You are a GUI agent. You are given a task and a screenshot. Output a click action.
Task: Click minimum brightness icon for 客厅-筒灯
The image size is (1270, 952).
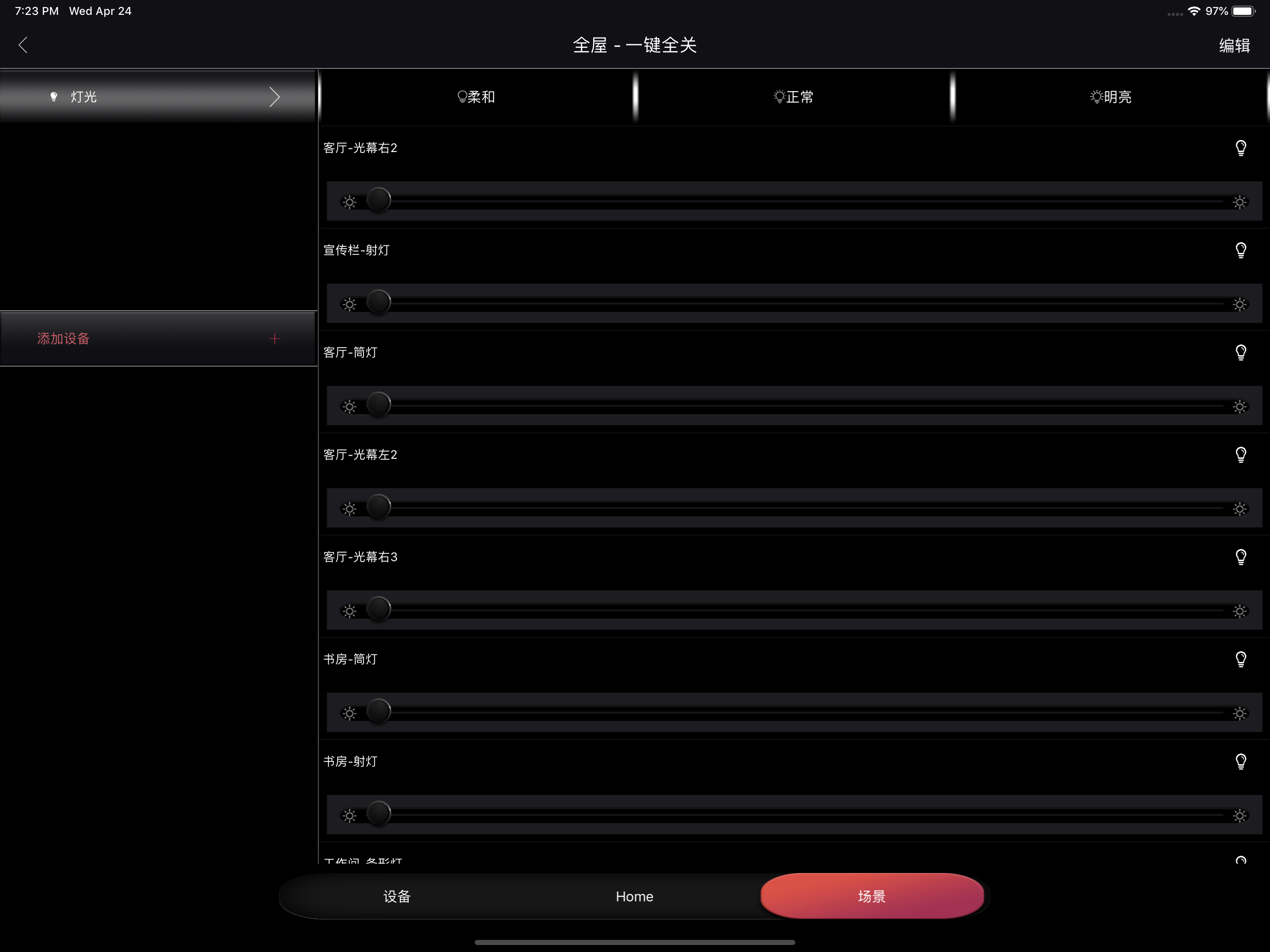pos(349,407)
